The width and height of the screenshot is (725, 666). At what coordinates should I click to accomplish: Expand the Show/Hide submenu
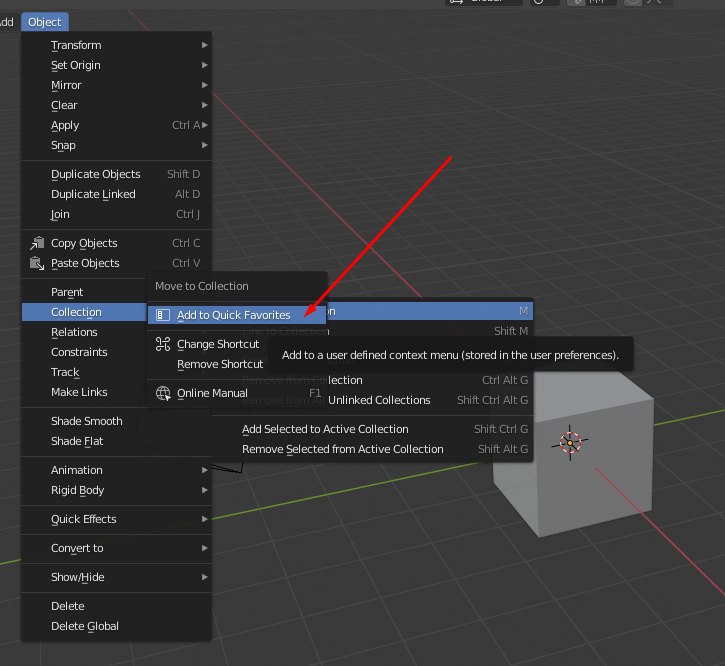tap(117, 577)
